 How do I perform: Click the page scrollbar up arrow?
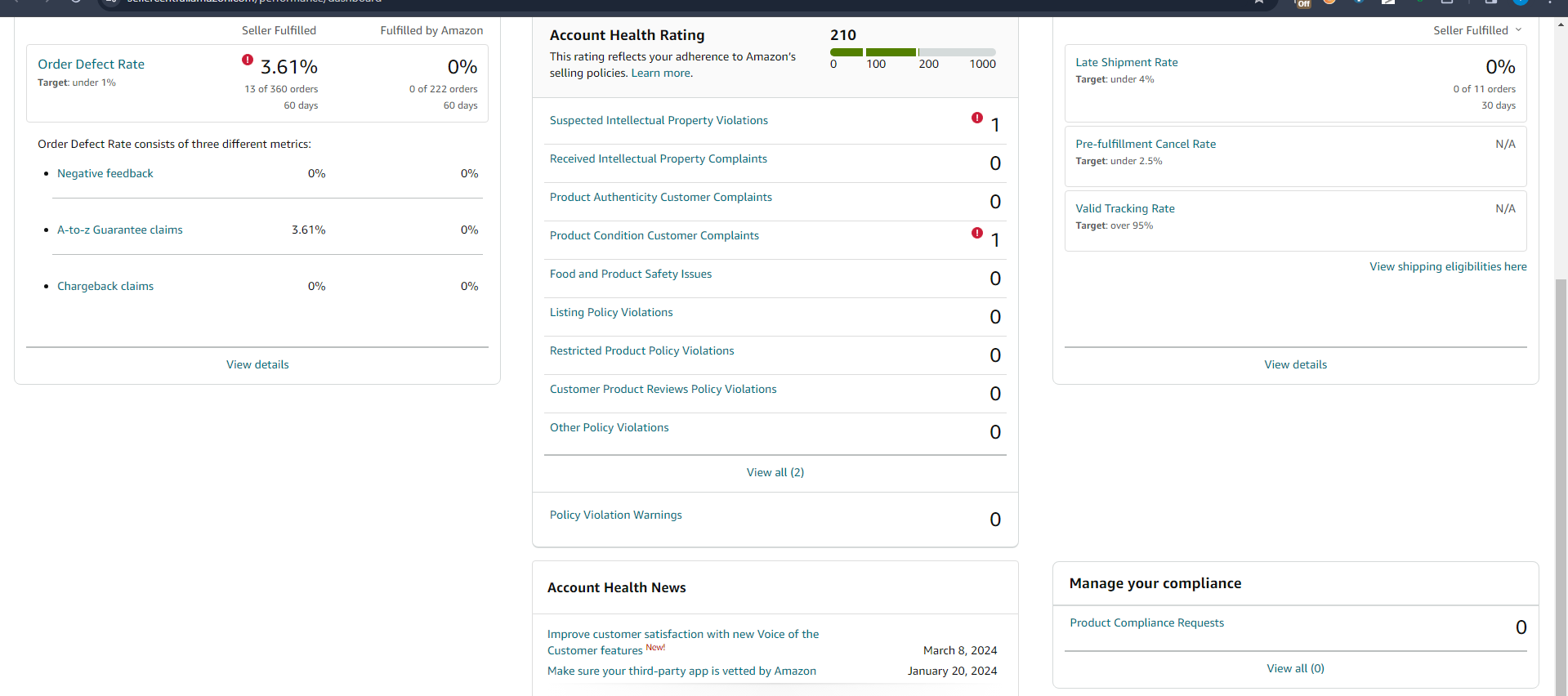point(1561,25)
